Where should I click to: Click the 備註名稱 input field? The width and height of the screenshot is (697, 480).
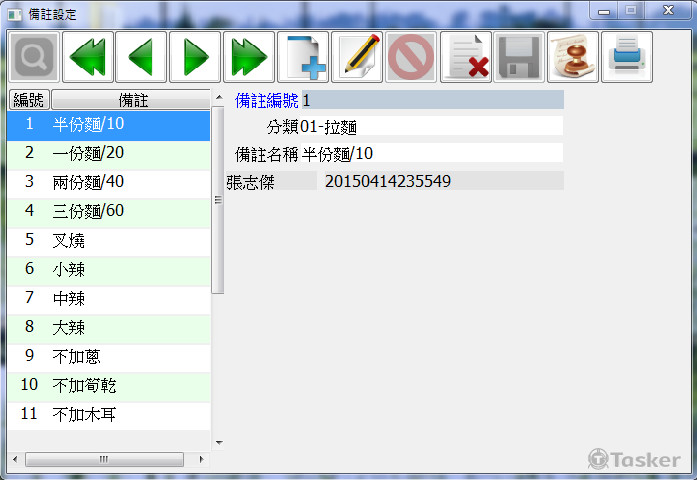pos(432,153)
